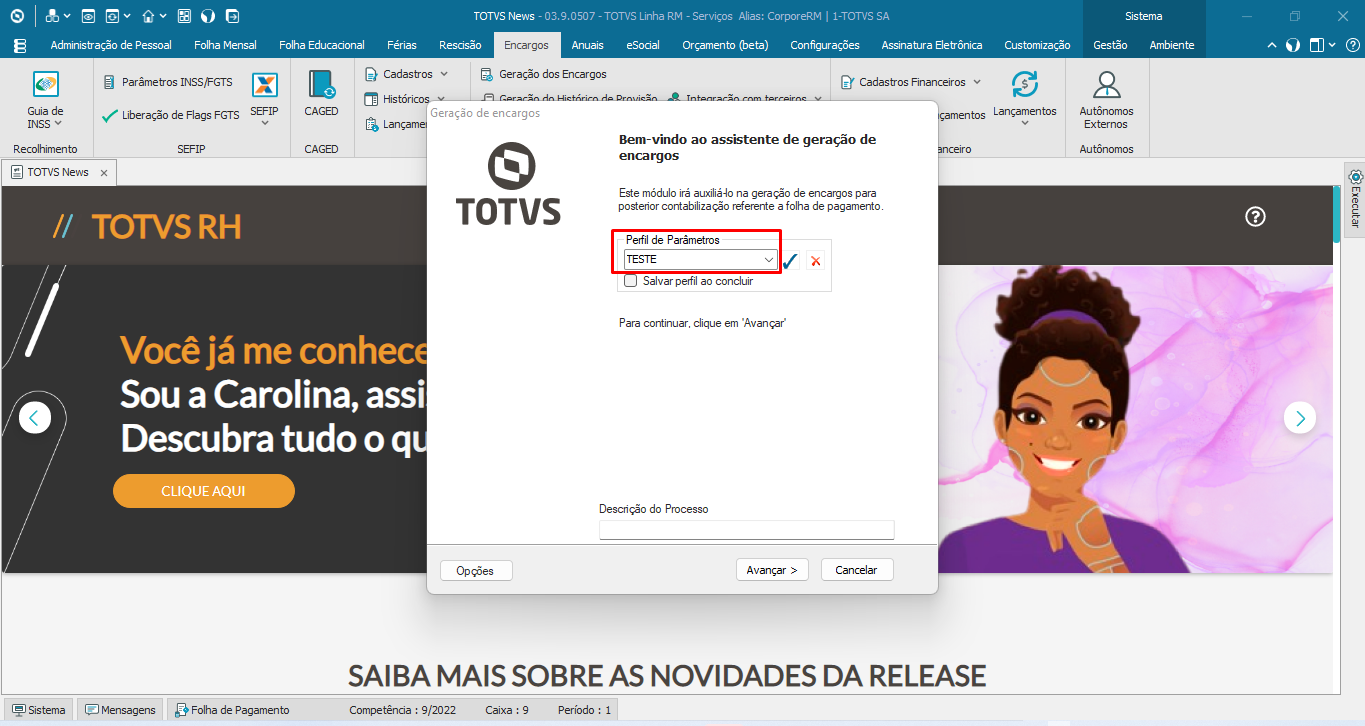
Task: Switch to Folha Mensal tab
Action: 225,45
